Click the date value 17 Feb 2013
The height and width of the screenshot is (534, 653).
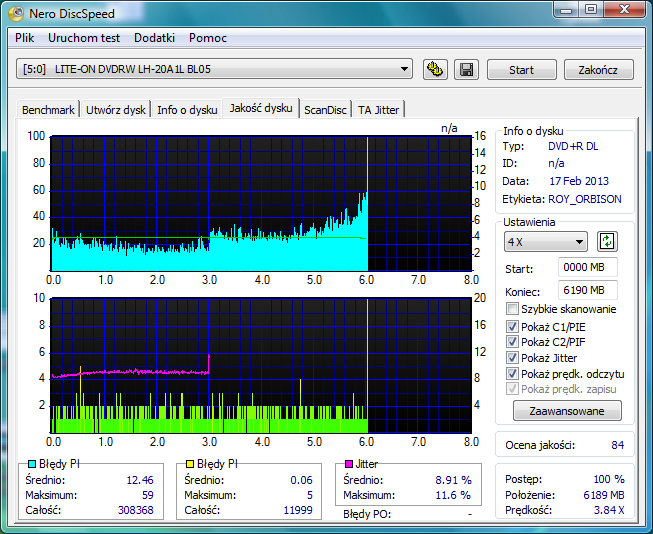click(x=579, y=181)
